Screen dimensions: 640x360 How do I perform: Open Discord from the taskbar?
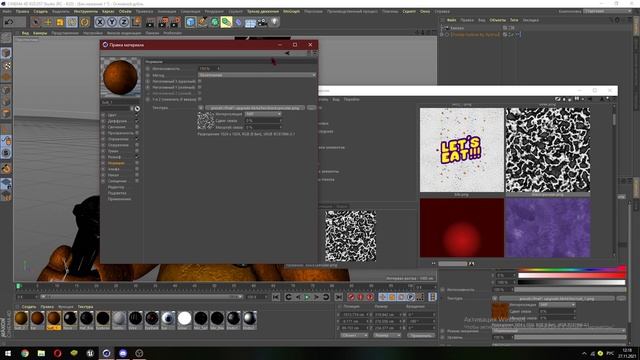(x=123, y=353)
